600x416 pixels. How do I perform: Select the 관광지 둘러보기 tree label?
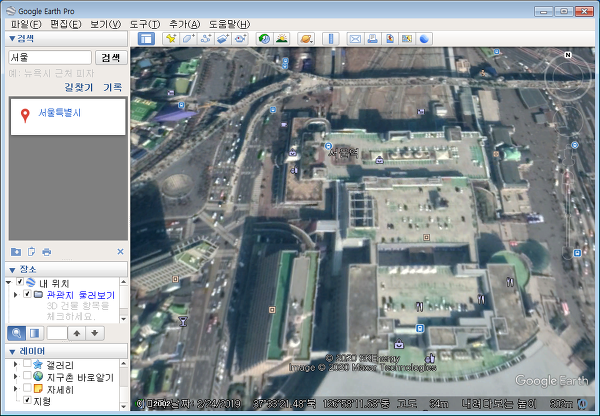click(81, 295)
